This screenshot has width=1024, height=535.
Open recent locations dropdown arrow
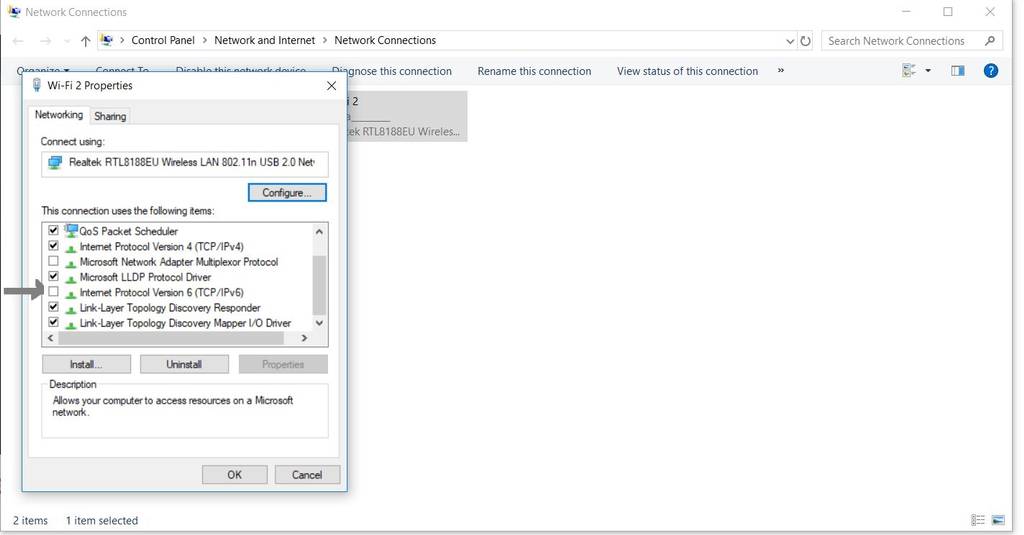(67, 41)
